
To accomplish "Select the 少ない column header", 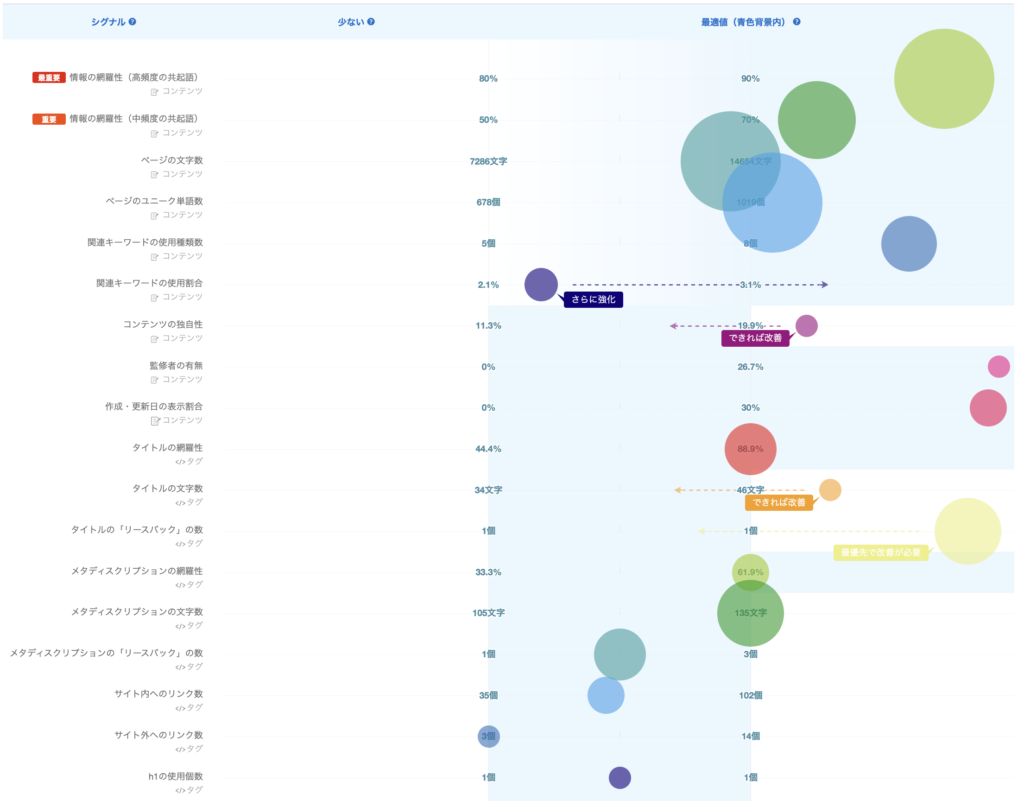I will tap(351, 22).
